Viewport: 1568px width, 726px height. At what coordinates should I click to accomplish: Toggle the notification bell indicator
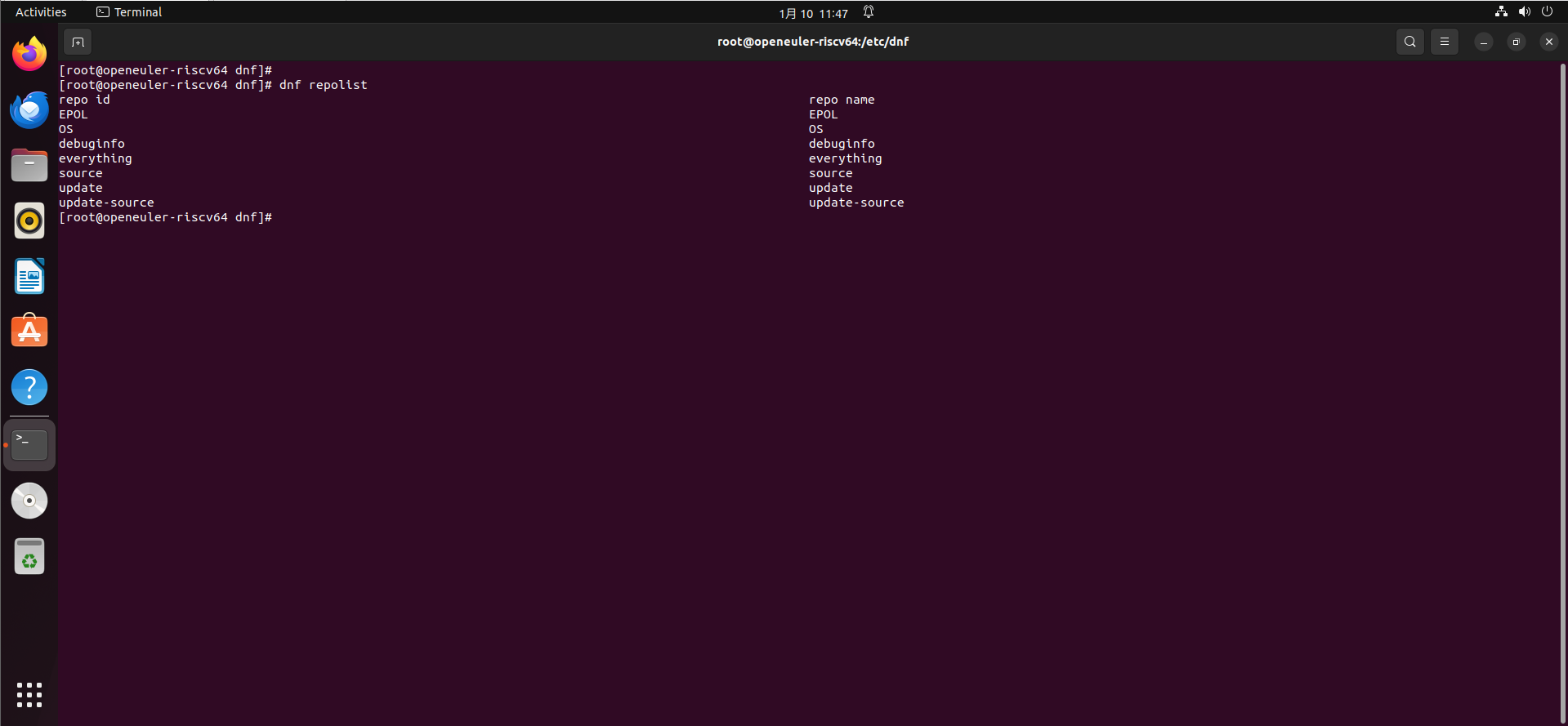point(869,12)
